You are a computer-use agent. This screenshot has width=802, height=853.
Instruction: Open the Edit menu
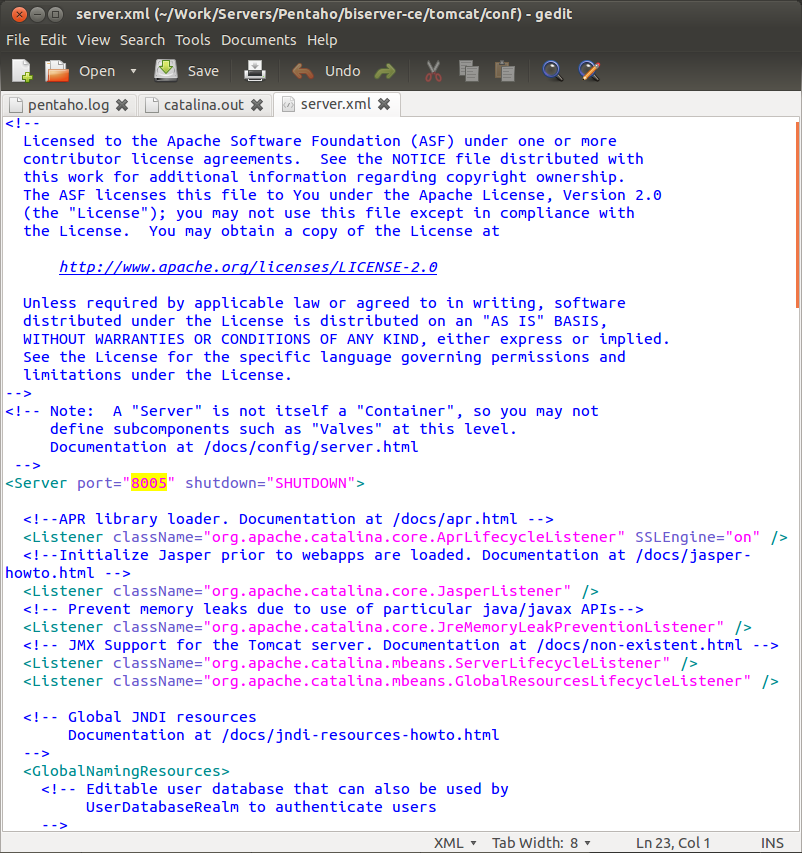[x=53, y=40]
